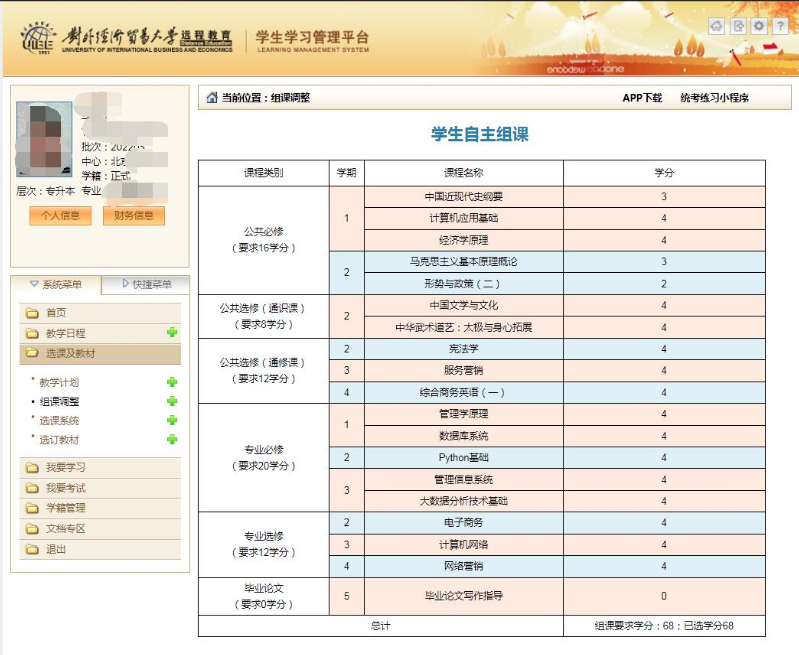Image resolution: width=799 pixels, height=655 pixels.
Task: Click course 宪法学
Action: coord(464,349)
